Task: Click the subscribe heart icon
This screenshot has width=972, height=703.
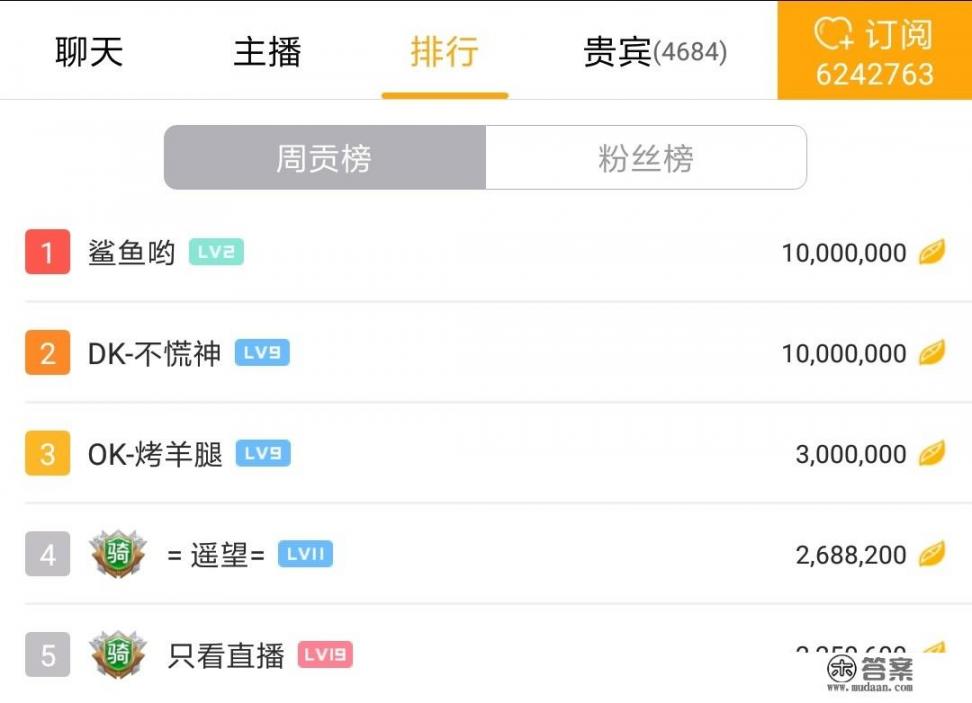Action: pyautogui.click(x=835, y=33)
